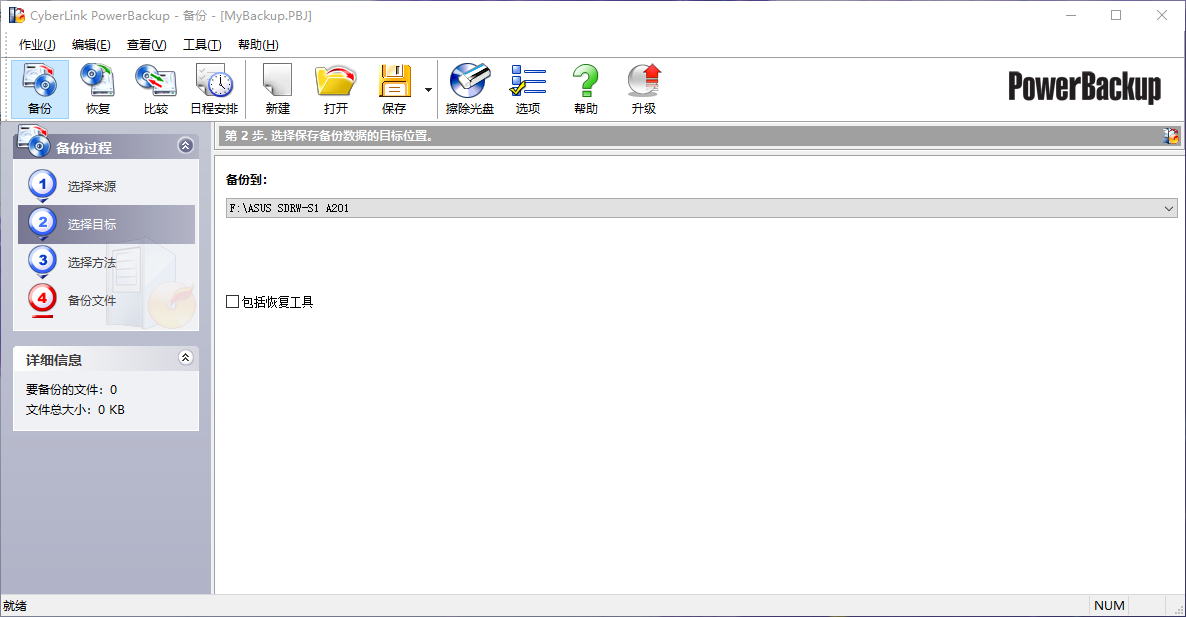Click the CyberLink app icon in title bar
Viewport: 1186px width, 617px height.
click(17, 15)
